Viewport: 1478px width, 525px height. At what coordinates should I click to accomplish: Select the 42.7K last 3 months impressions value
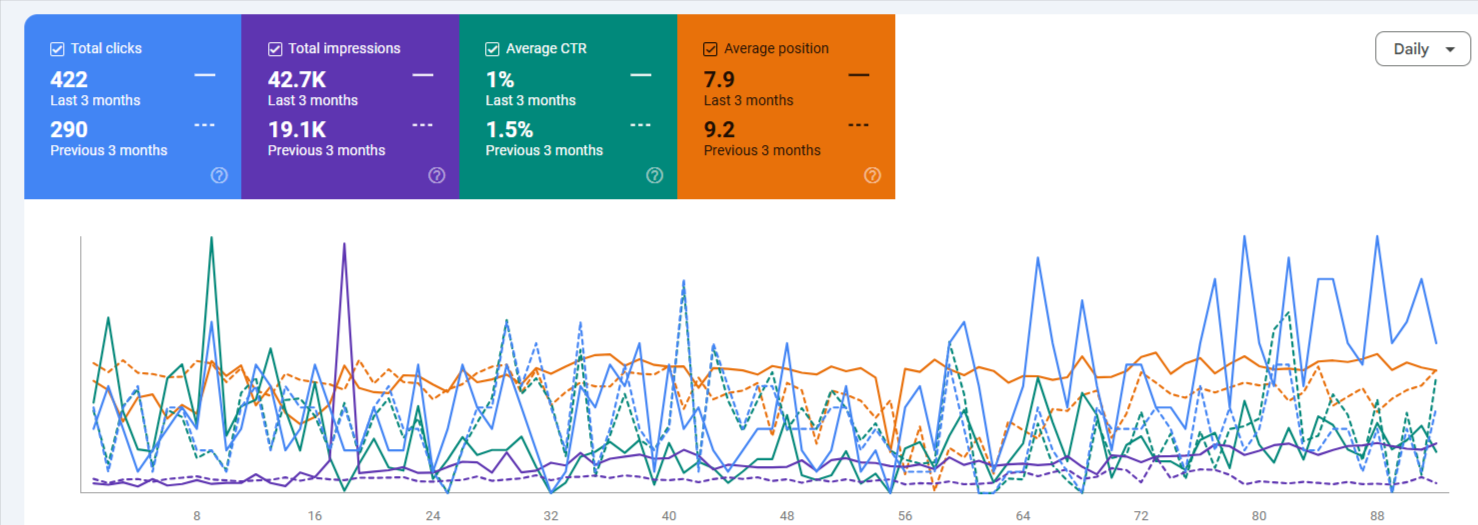[x=297, y=80]
